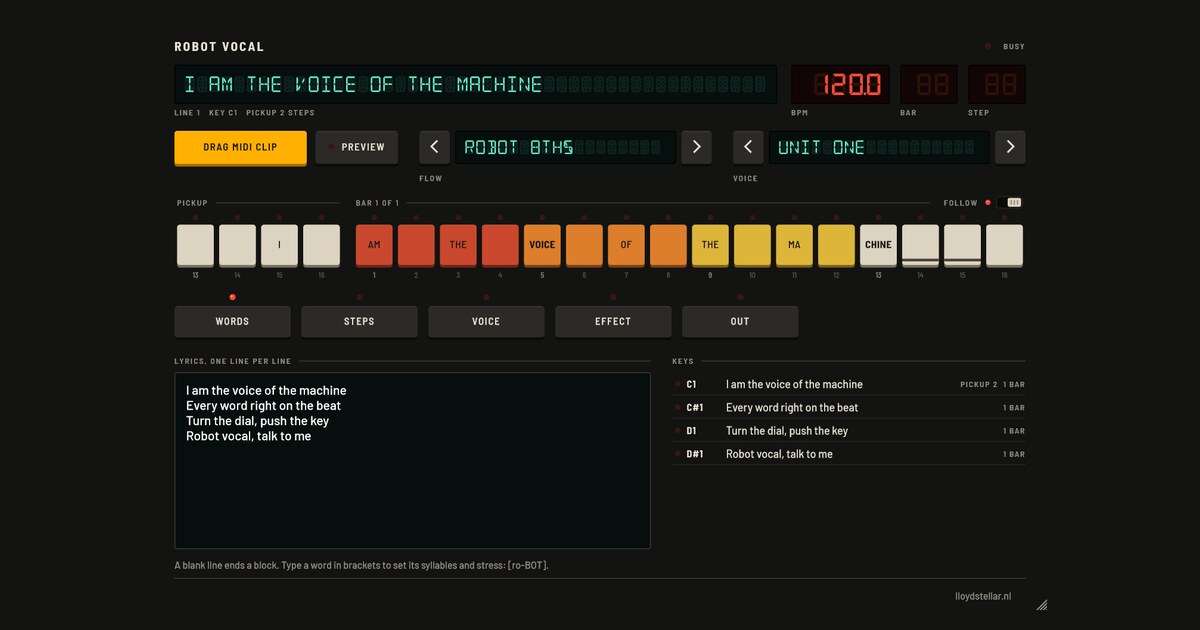Viewport: 1200px width, 630px height.
Task: Click the BUSY status indicator
Action: pyautogui.click(x=1005, y=46)
